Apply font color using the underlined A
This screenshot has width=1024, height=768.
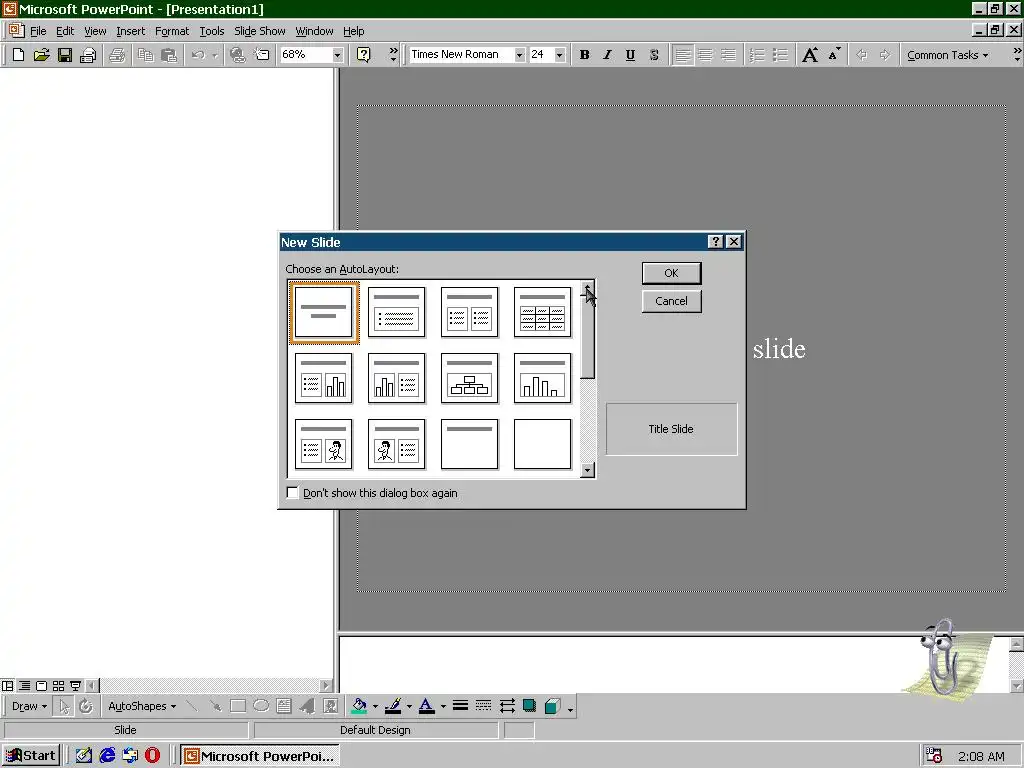pos(426,706)
